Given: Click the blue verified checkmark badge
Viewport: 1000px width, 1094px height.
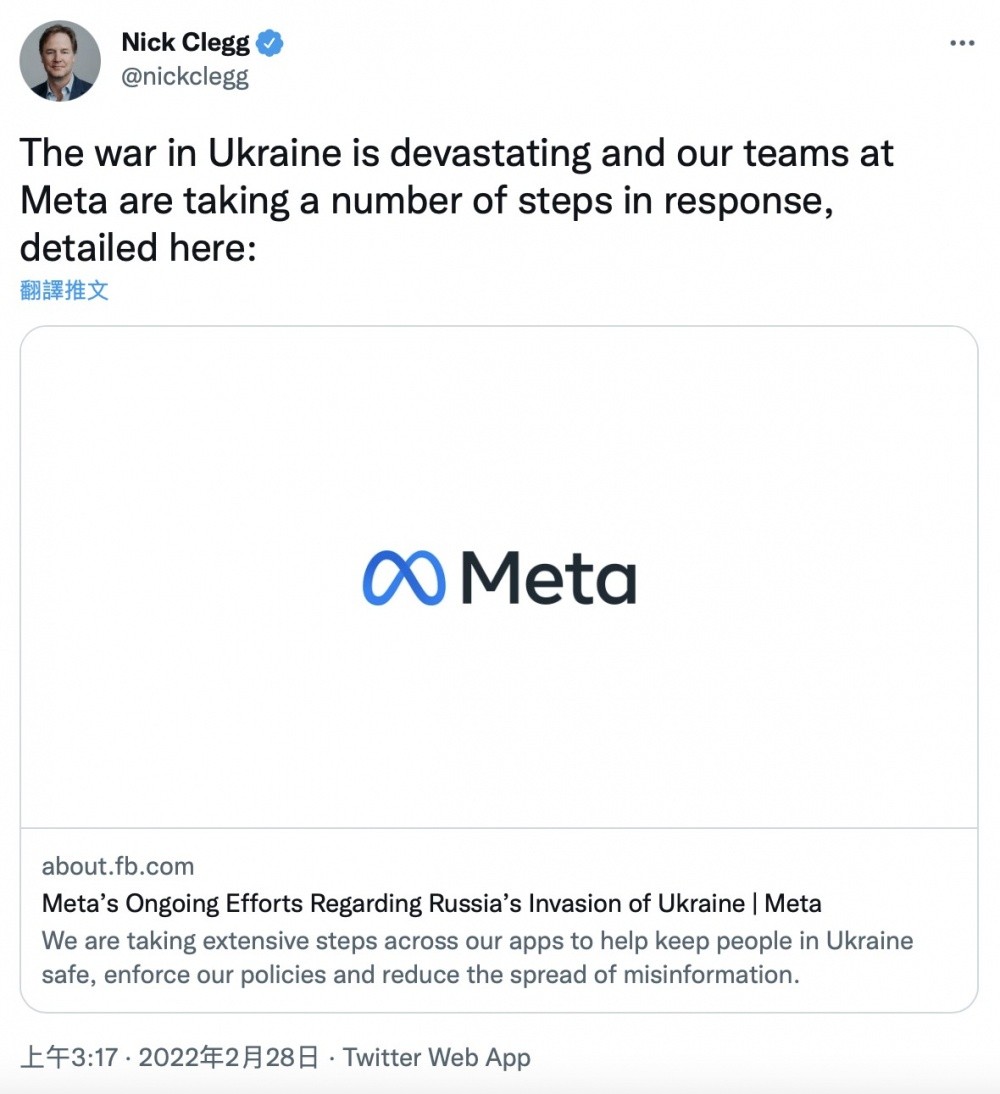Looking at the screenshot, I should click(x=270, y=43).
